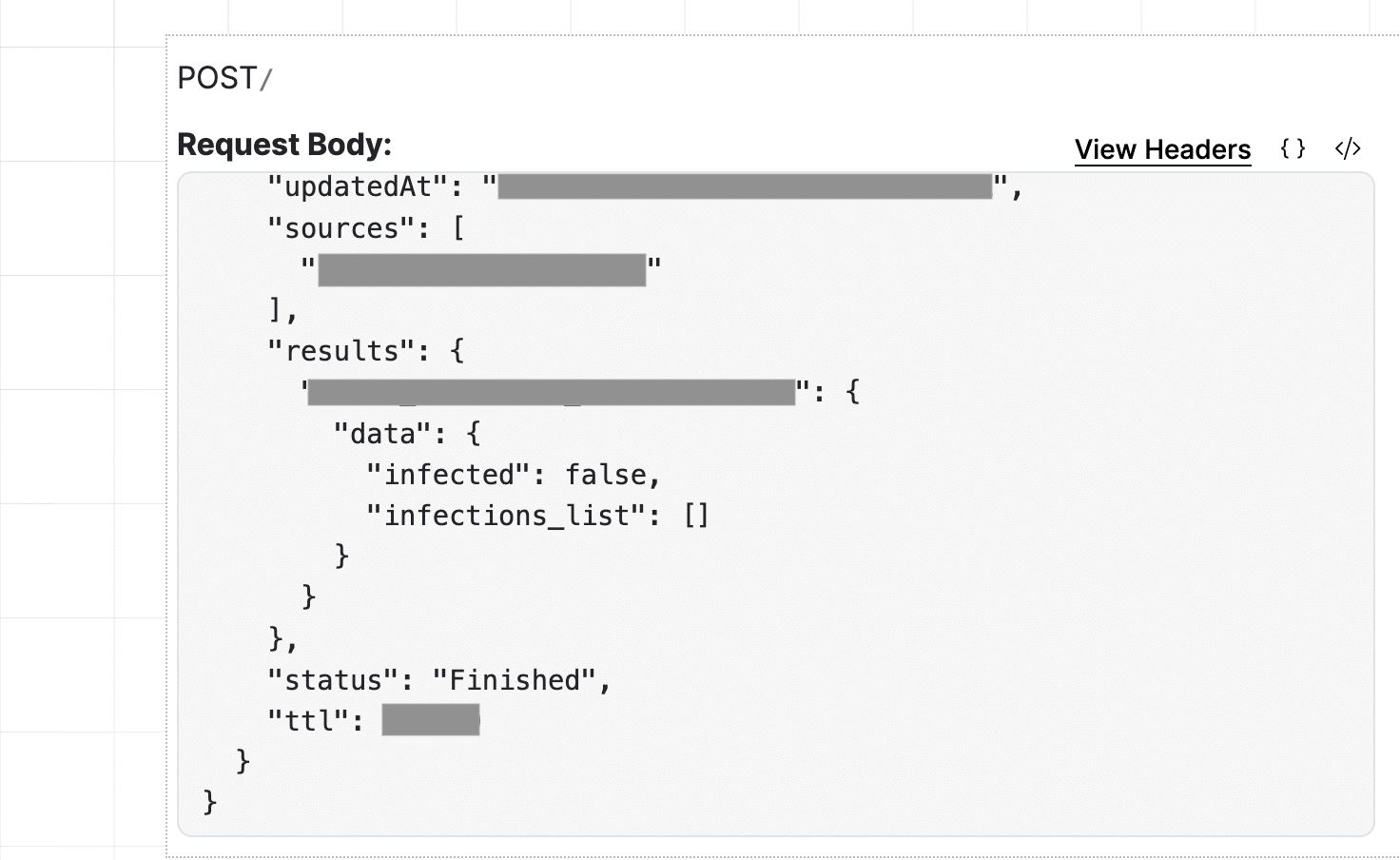Image resolution: width=1400 pixels, height=860 pixels.
Task: Select the redacted ttl value
Action: tap(431, 720)
